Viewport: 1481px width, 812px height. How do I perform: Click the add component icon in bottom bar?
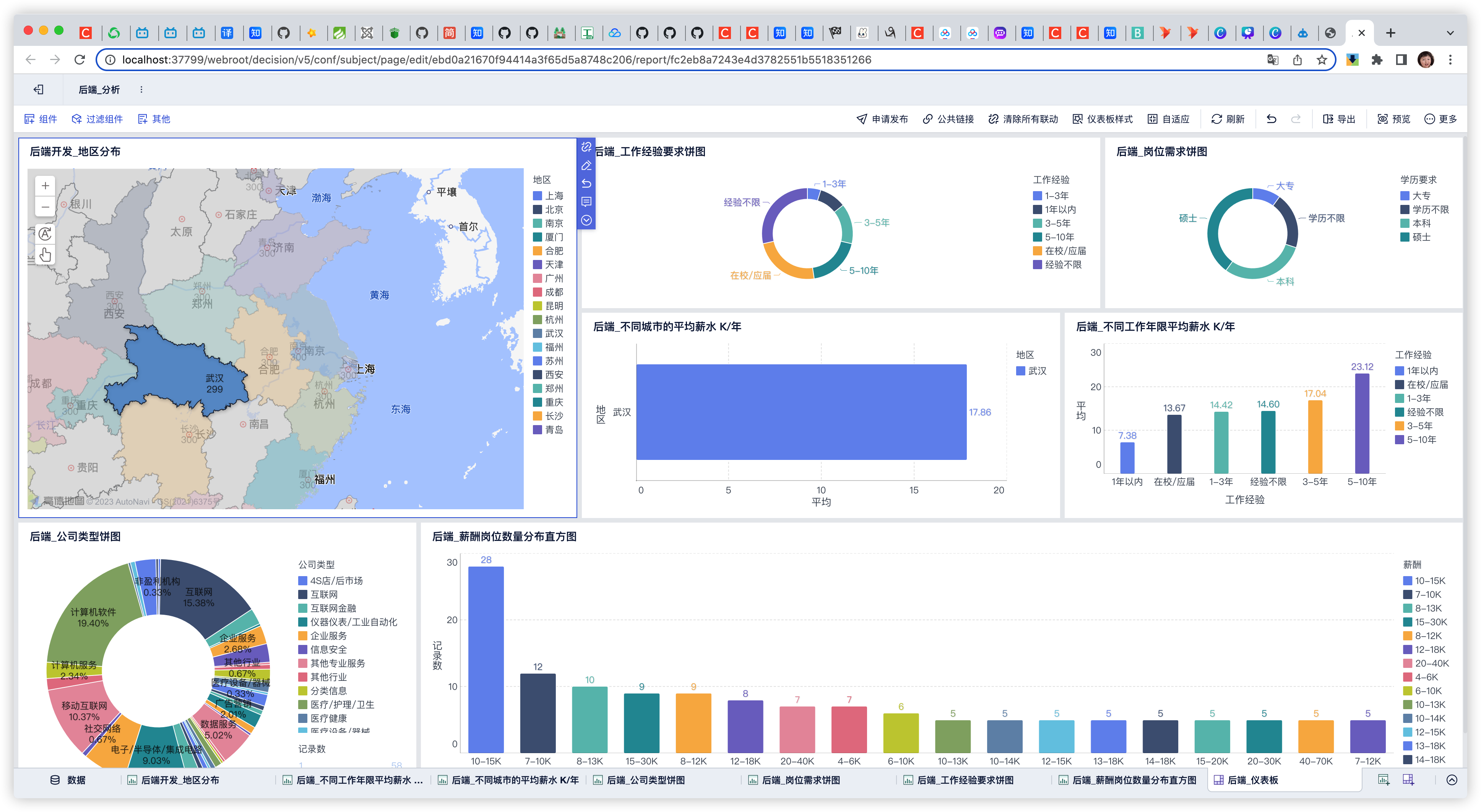tap(1383, 780)
